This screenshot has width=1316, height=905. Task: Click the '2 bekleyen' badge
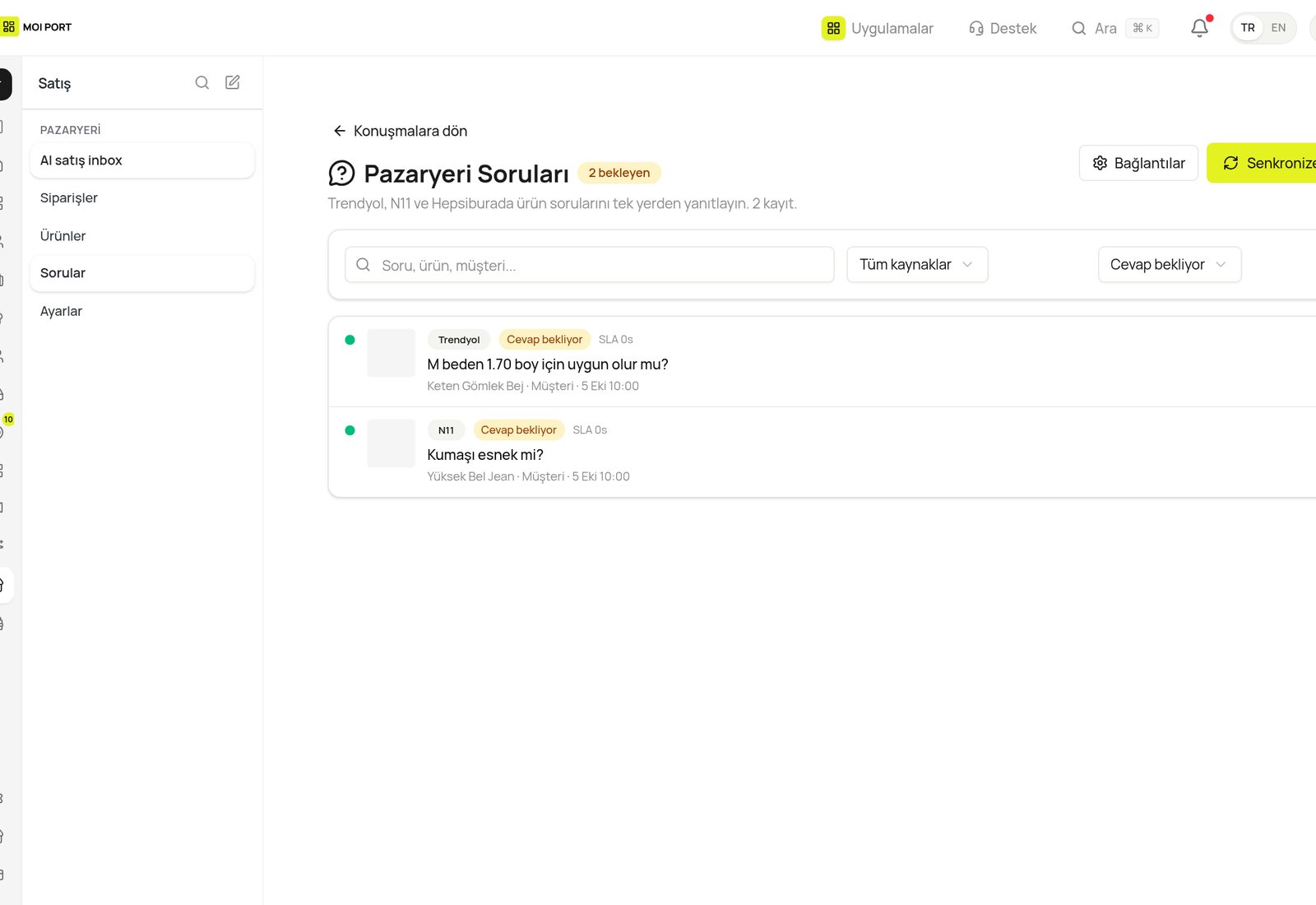point(619,173)
